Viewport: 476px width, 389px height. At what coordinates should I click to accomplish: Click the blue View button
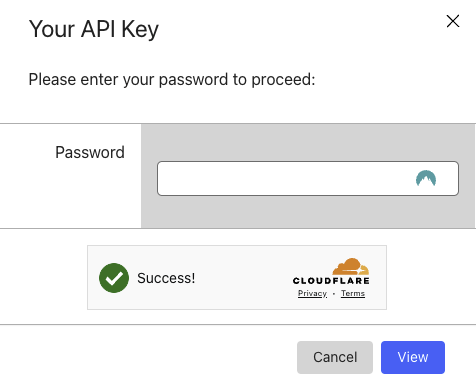click(x=413, y=357)
